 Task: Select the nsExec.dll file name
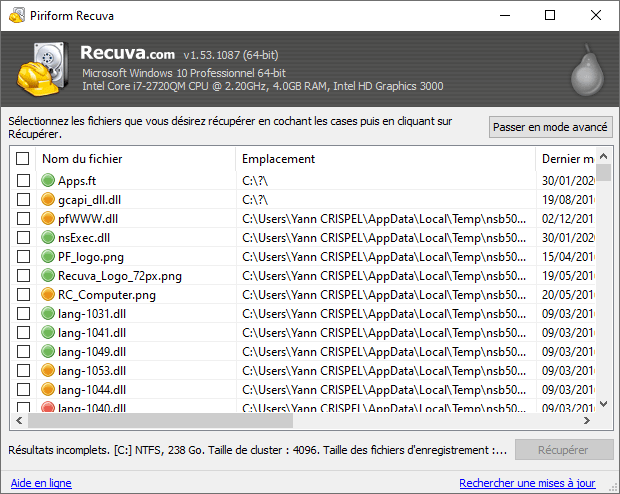pyautogui.click(x=84, y=238)
